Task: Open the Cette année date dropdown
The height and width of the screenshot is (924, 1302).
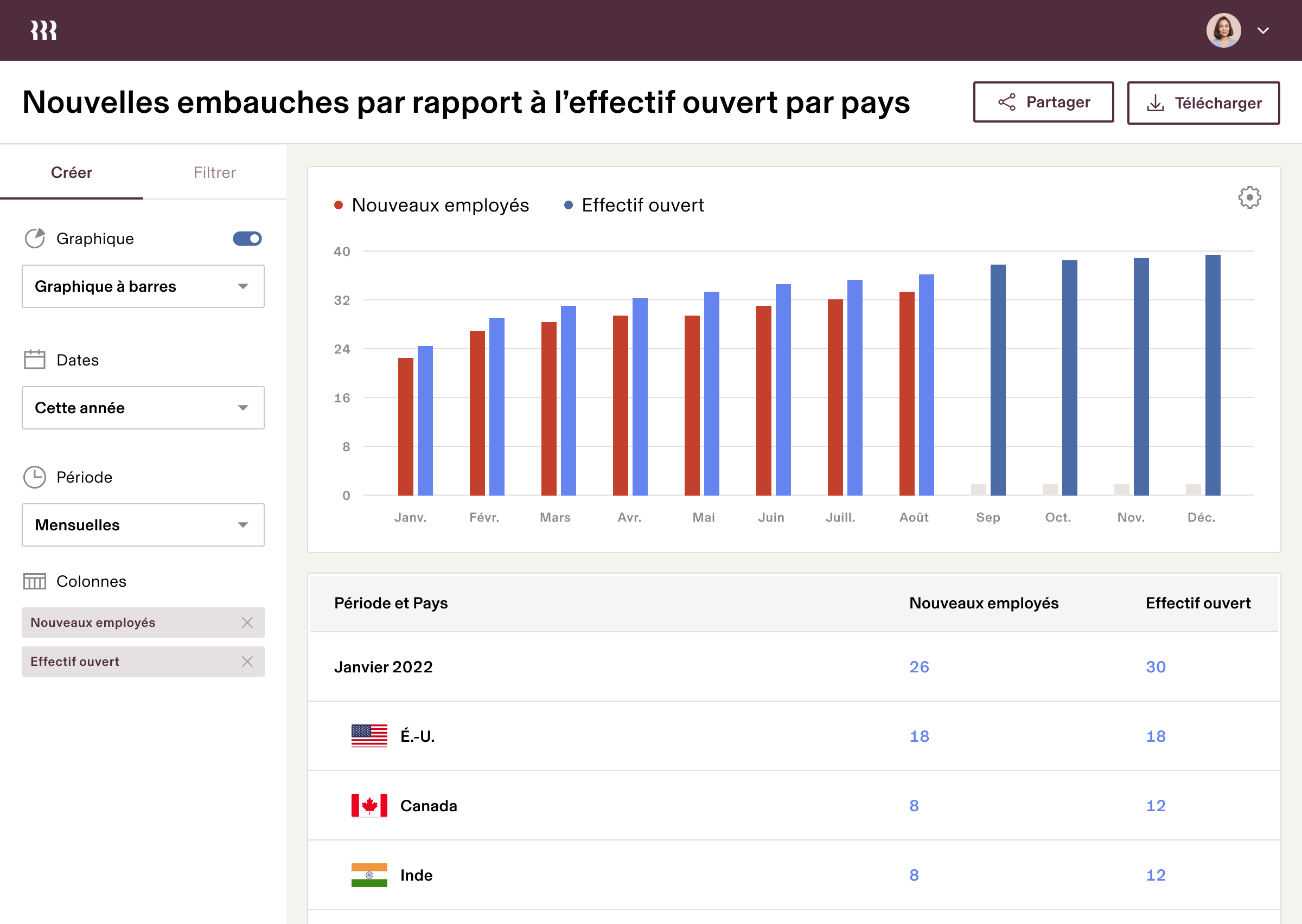Action: click(143, 407)
